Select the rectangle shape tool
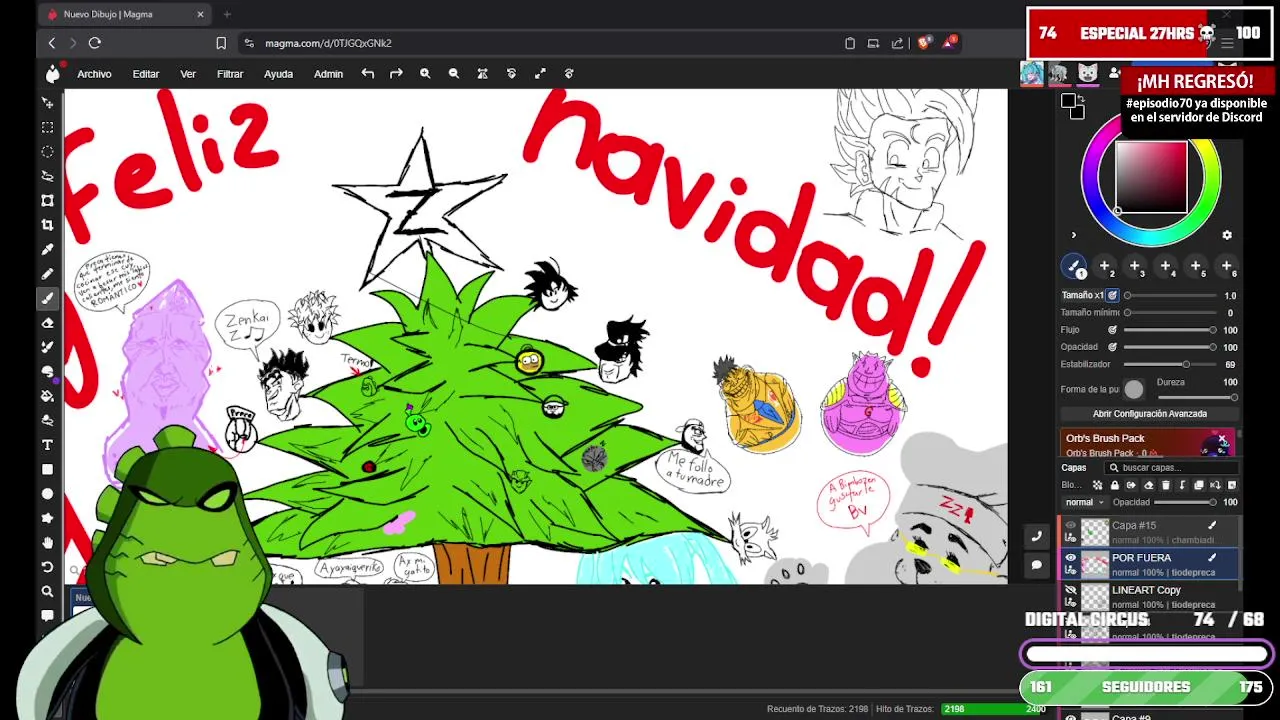The width and height of the screenshot is (1280, 720). [x=47, y=469]
